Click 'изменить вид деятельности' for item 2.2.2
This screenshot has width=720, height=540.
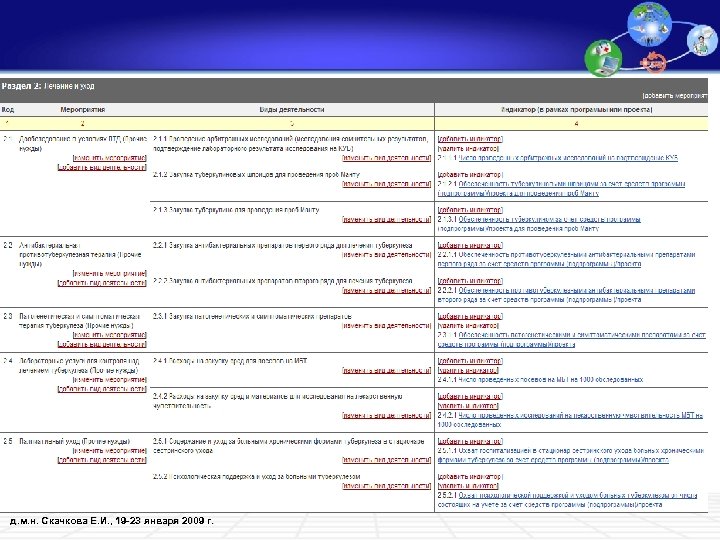[x=387, y=291]
